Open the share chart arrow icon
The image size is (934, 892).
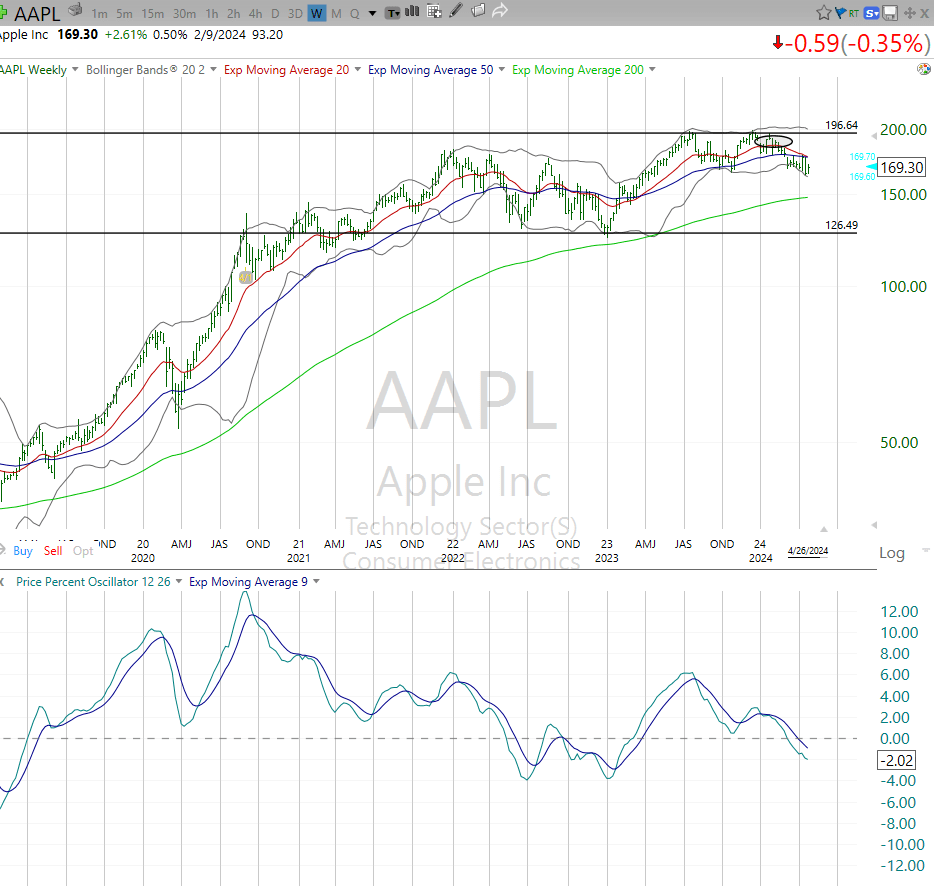(499, 10)
